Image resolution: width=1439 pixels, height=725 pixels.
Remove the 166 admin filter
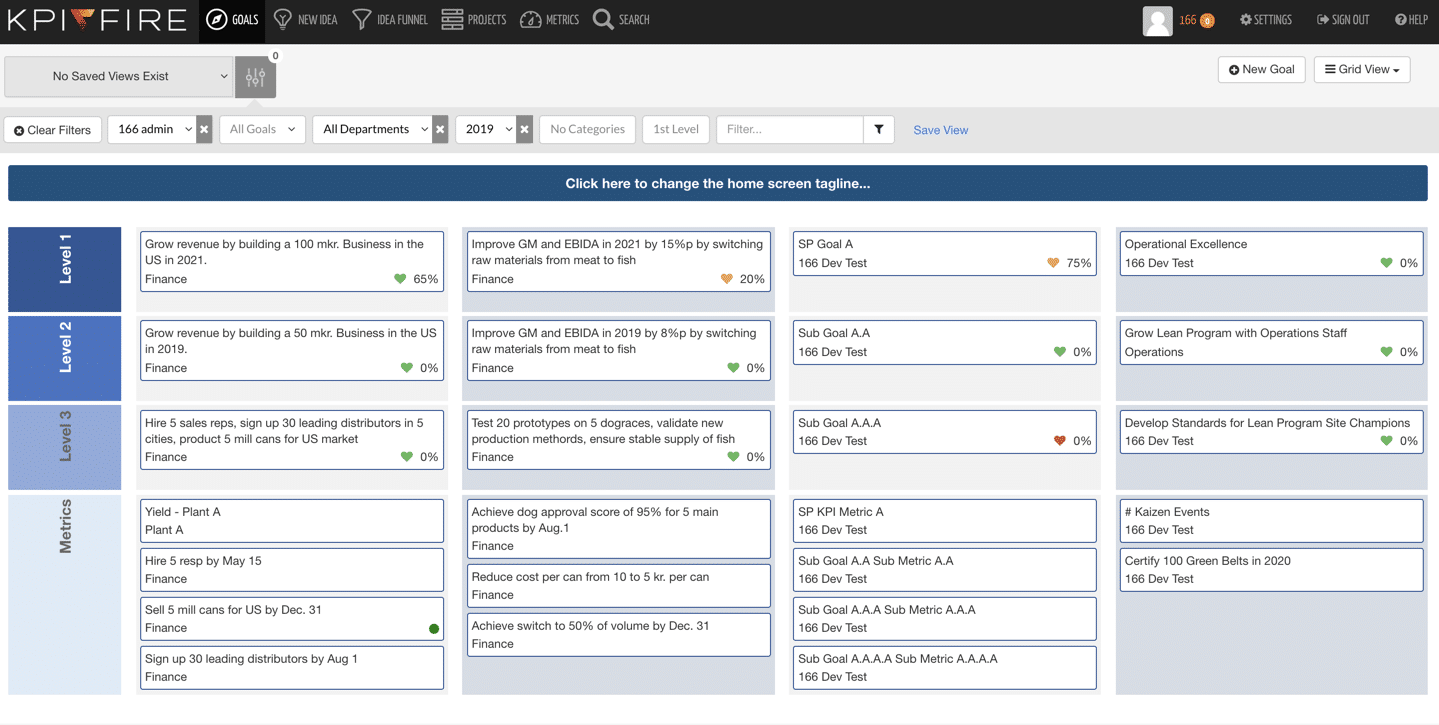[x=204, y=130]
